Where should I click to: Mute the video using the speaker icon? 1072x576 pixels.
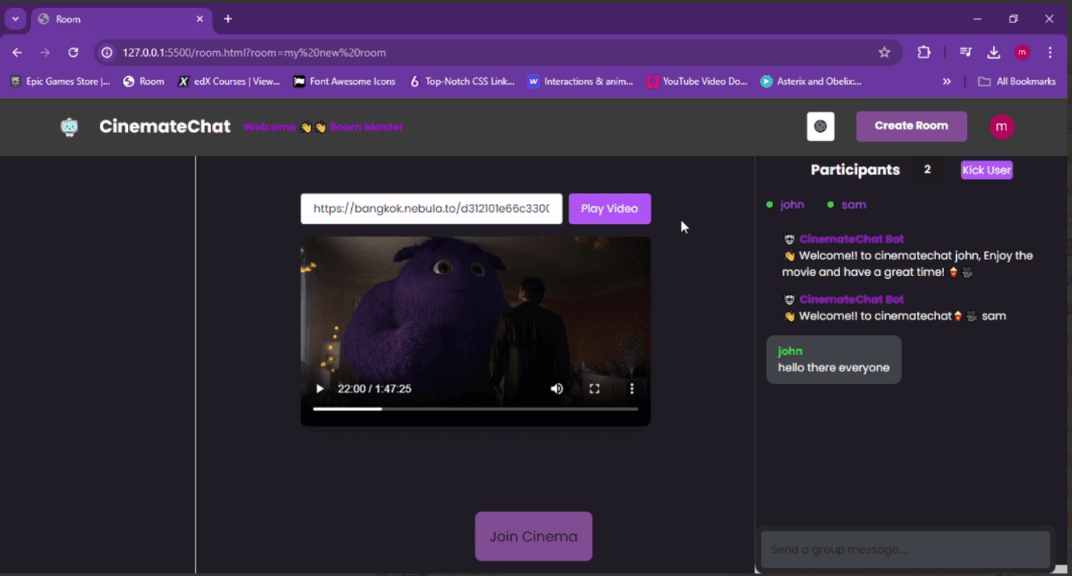(557, 389)
